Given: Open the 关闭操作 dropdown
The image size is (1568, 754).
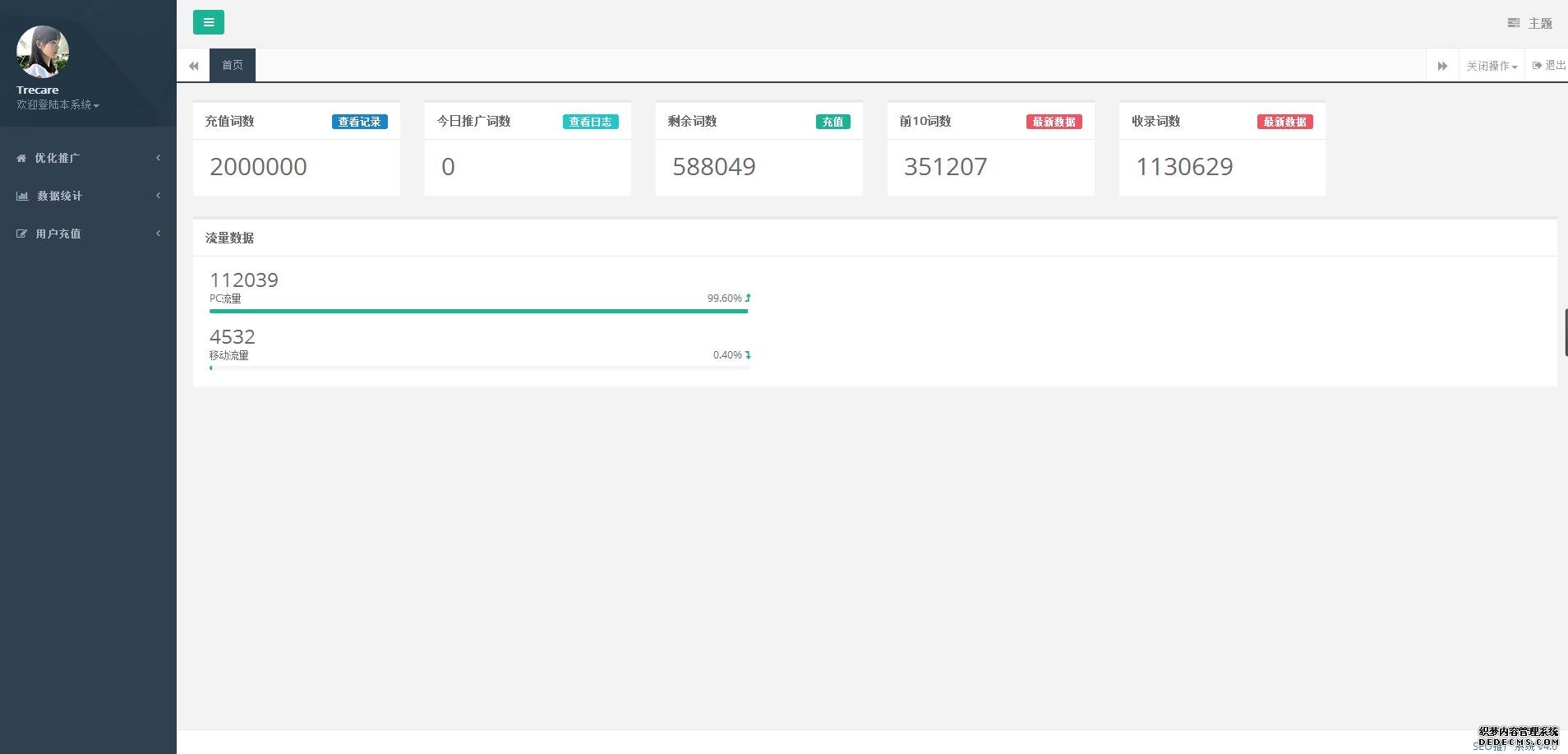Looking at the screenshot, I should (x=1491, y=66).
